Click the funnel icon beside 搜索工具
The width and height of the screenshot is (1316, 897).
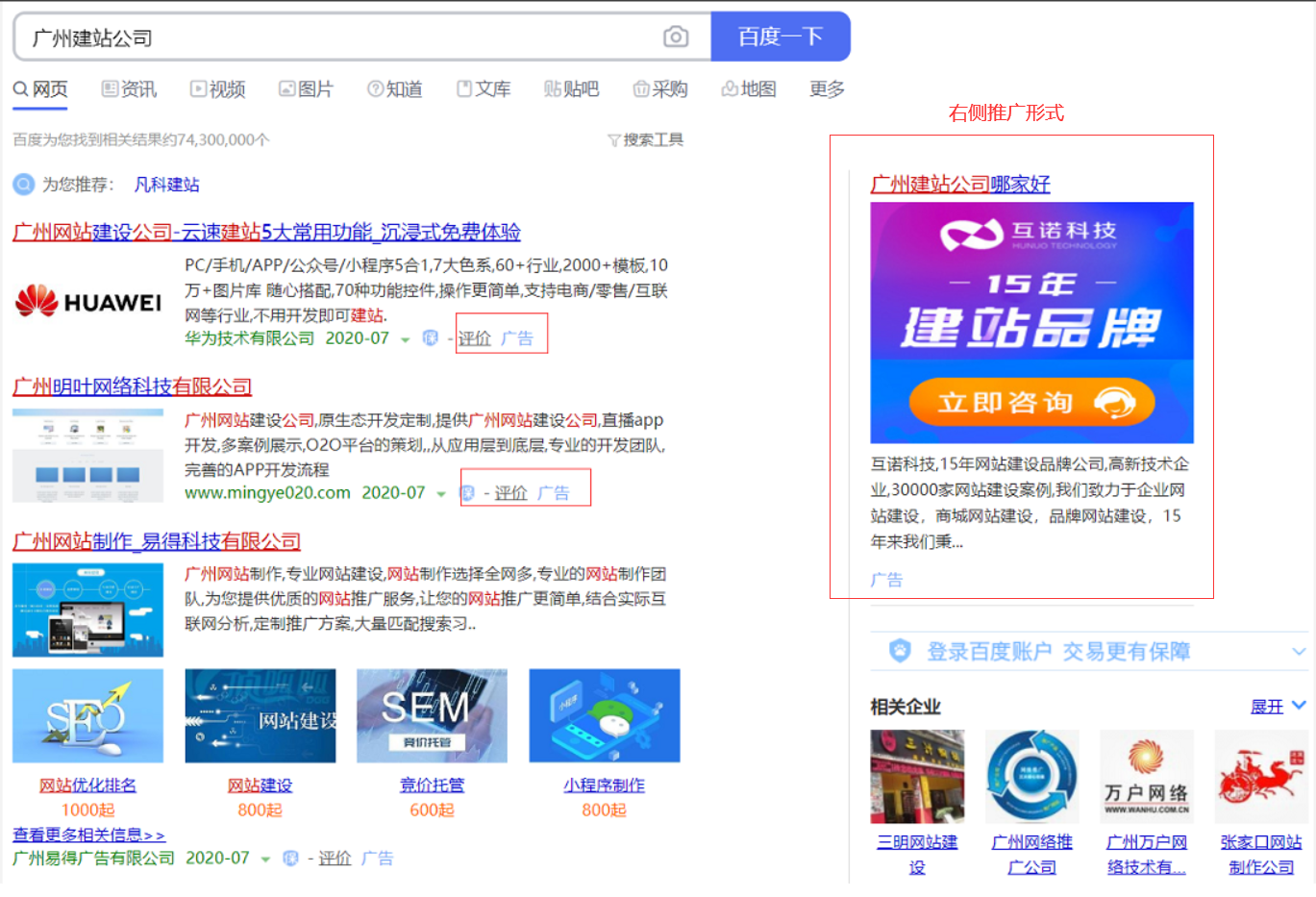(613, 140)
